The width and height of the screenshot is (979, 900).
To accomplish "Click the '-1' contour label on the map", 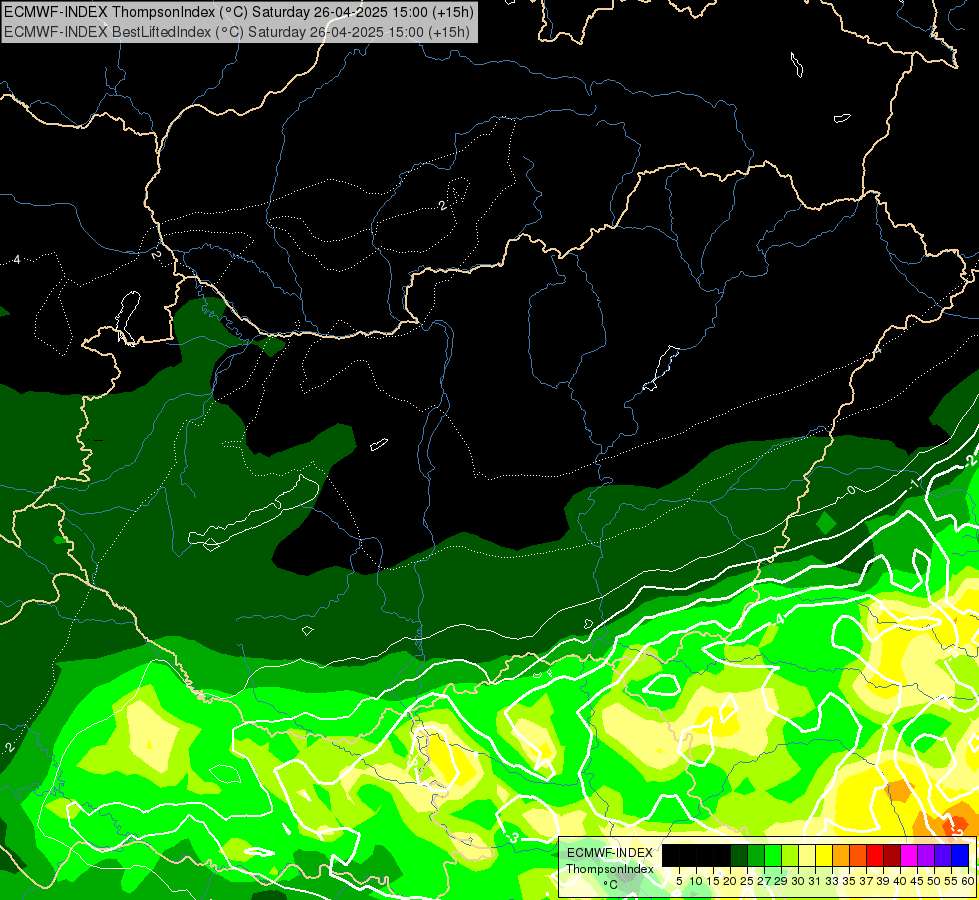I will 915,484.
